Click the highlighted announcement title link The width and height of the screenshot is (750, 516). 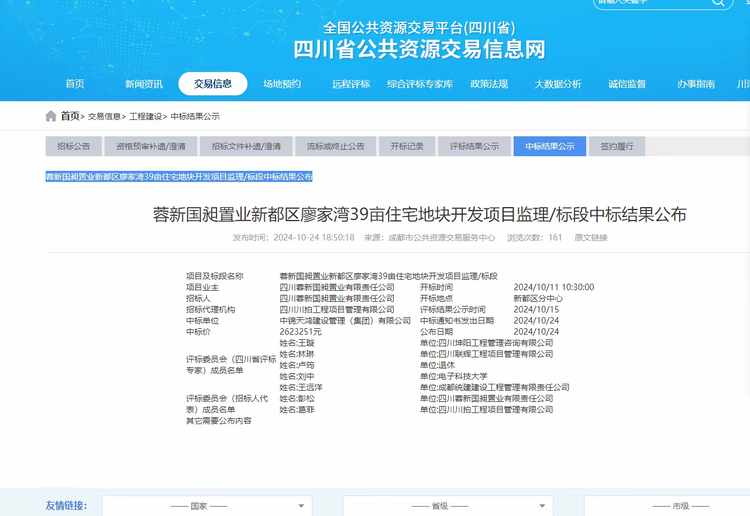click(179, 176)
